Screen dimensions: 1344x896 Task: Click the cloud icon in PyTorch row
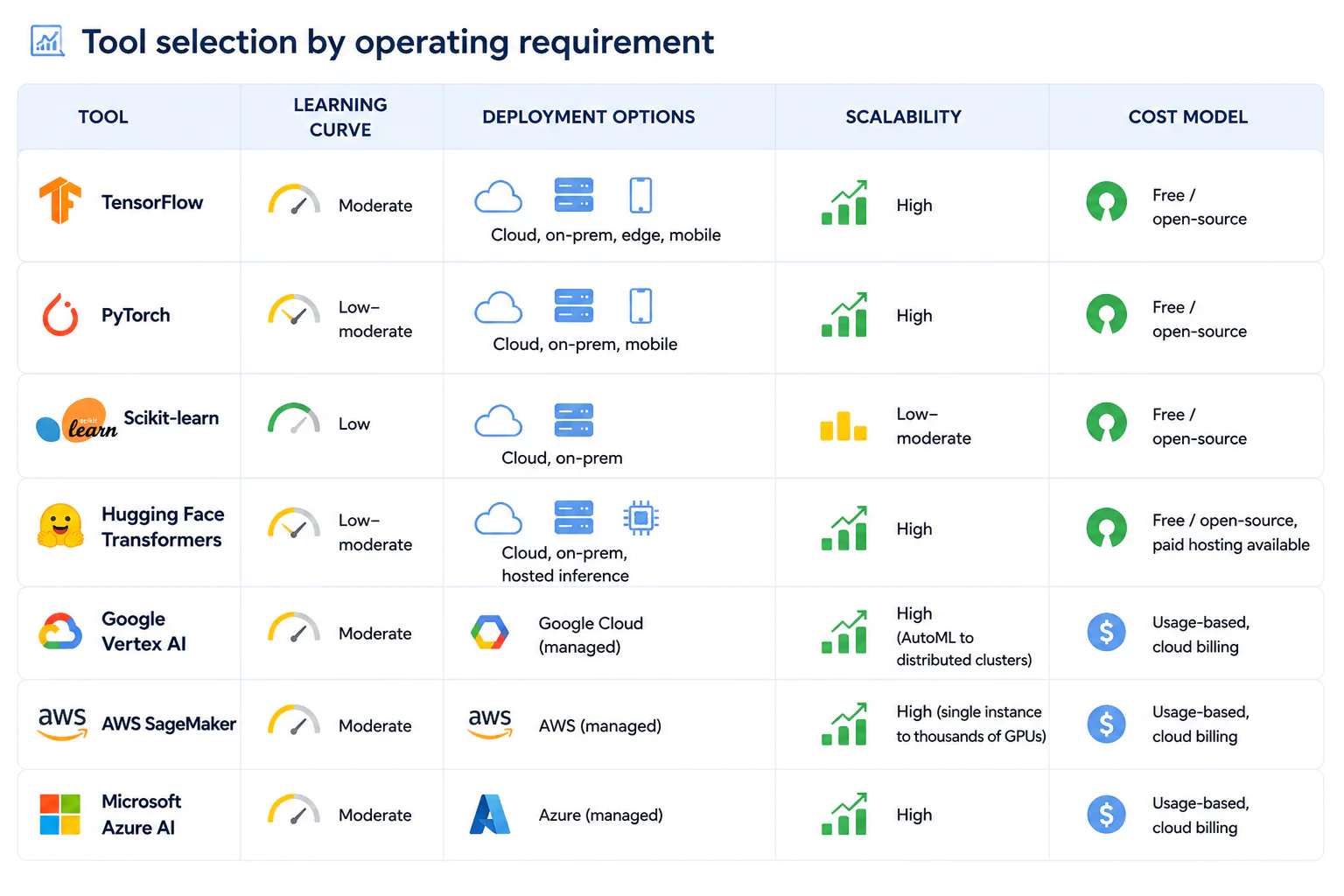(x=499, y=307)
